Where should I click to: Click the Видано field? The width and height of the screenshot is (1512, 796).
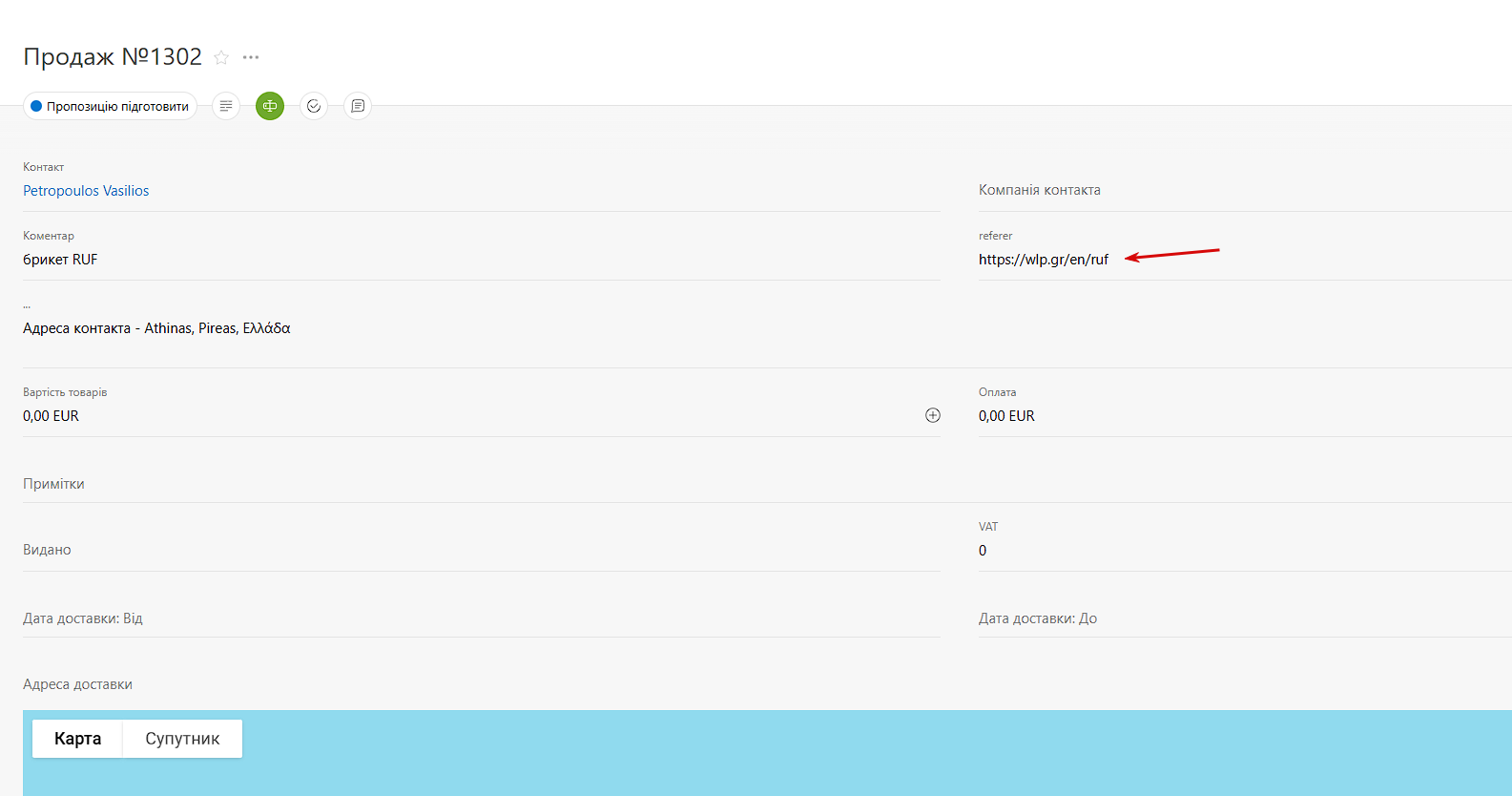tap(482, 550)
